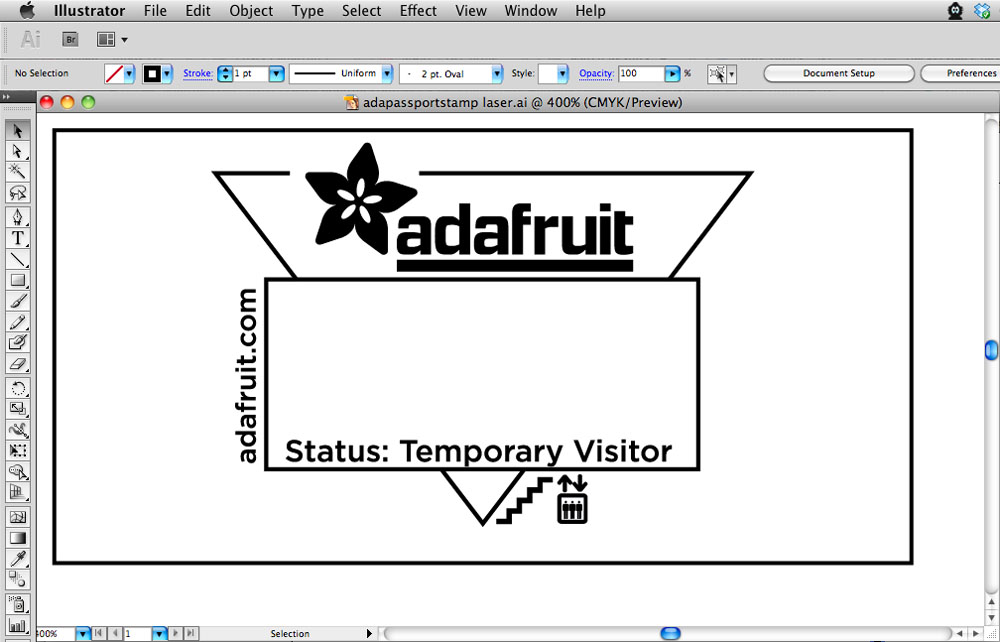Select the Line Segment tool

[x=18, y=259]
